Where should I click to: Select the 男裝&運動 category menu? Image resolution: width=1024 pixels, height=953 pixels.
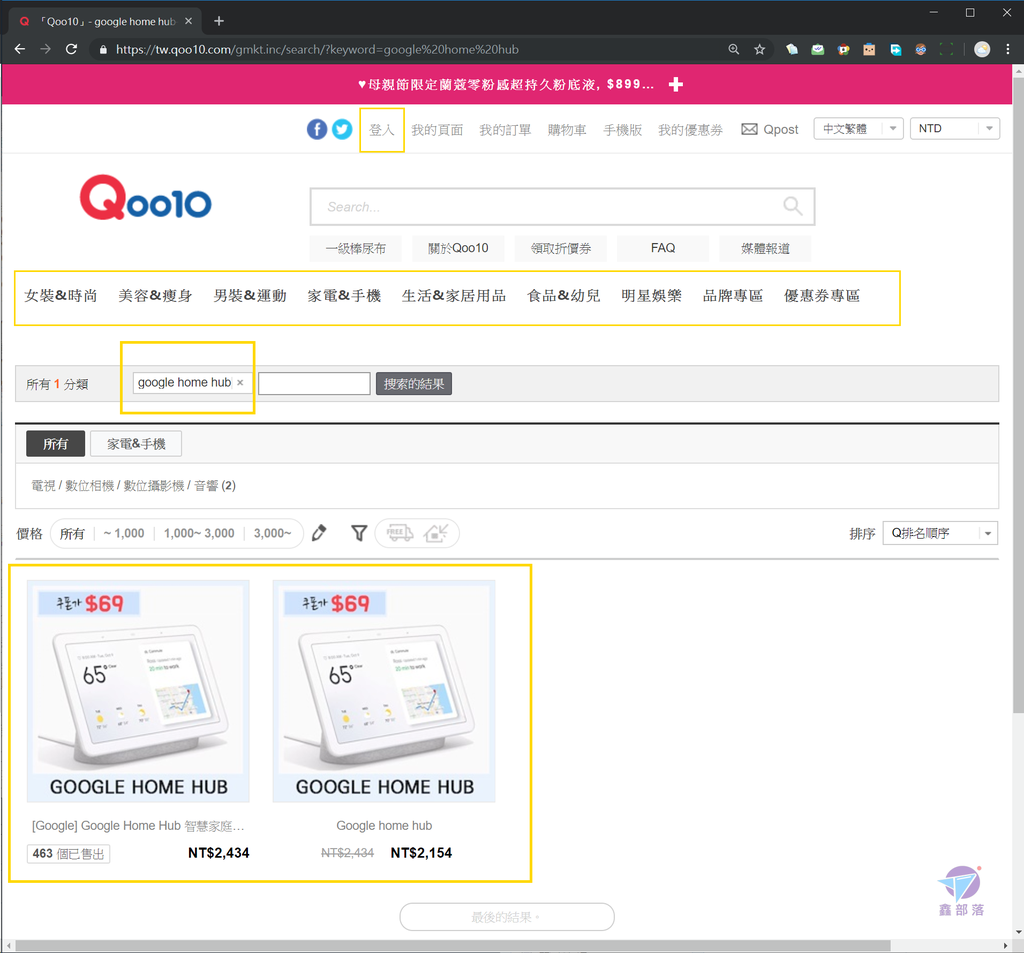(x=250, y=296)
